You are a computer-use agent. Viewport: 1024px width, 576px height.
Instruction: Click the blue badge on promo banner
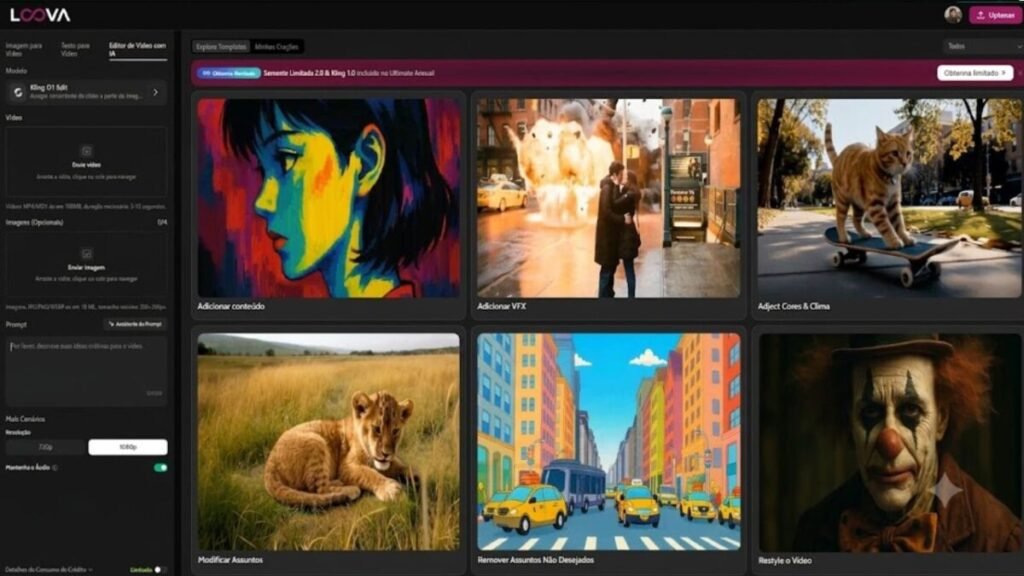[x=229, y=73]
